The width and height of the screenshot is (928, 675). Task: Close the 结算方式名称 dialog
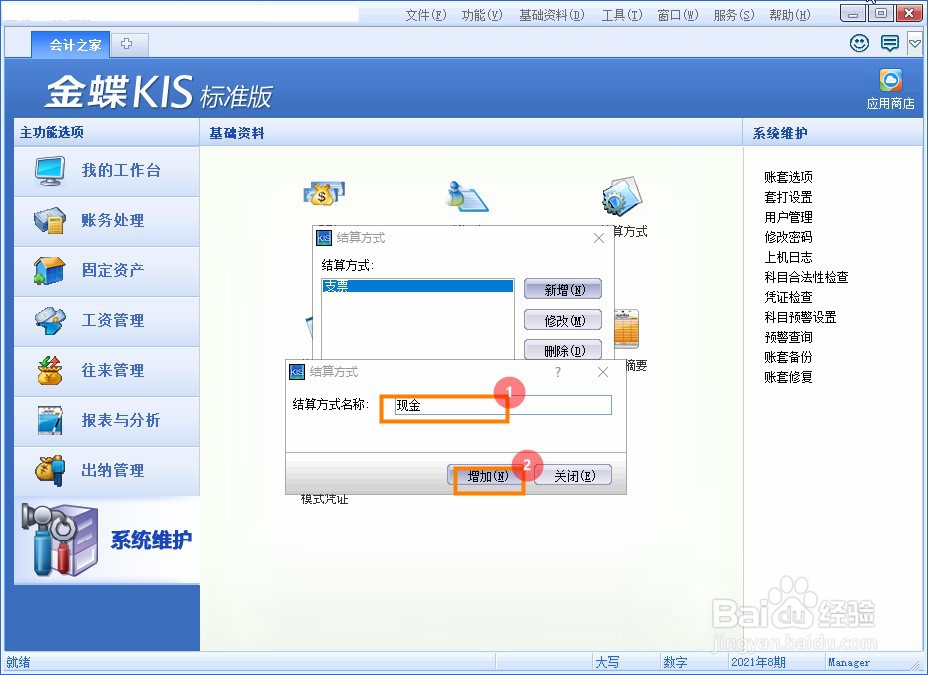pos(602,372)
